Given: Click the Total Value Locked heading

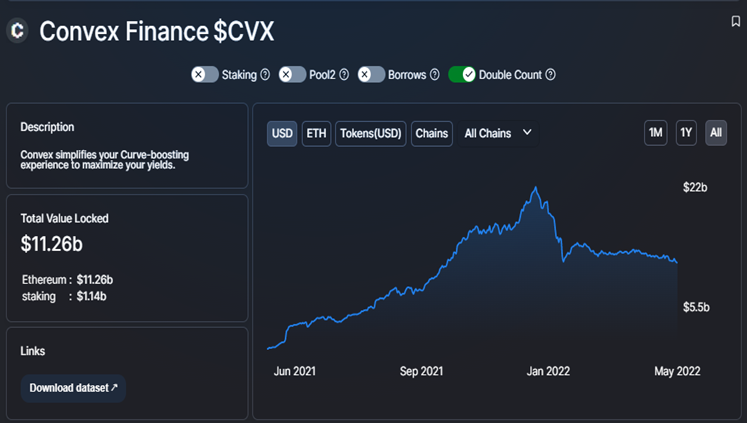Looking at the screenshot, I should click(x=64, y=219).
